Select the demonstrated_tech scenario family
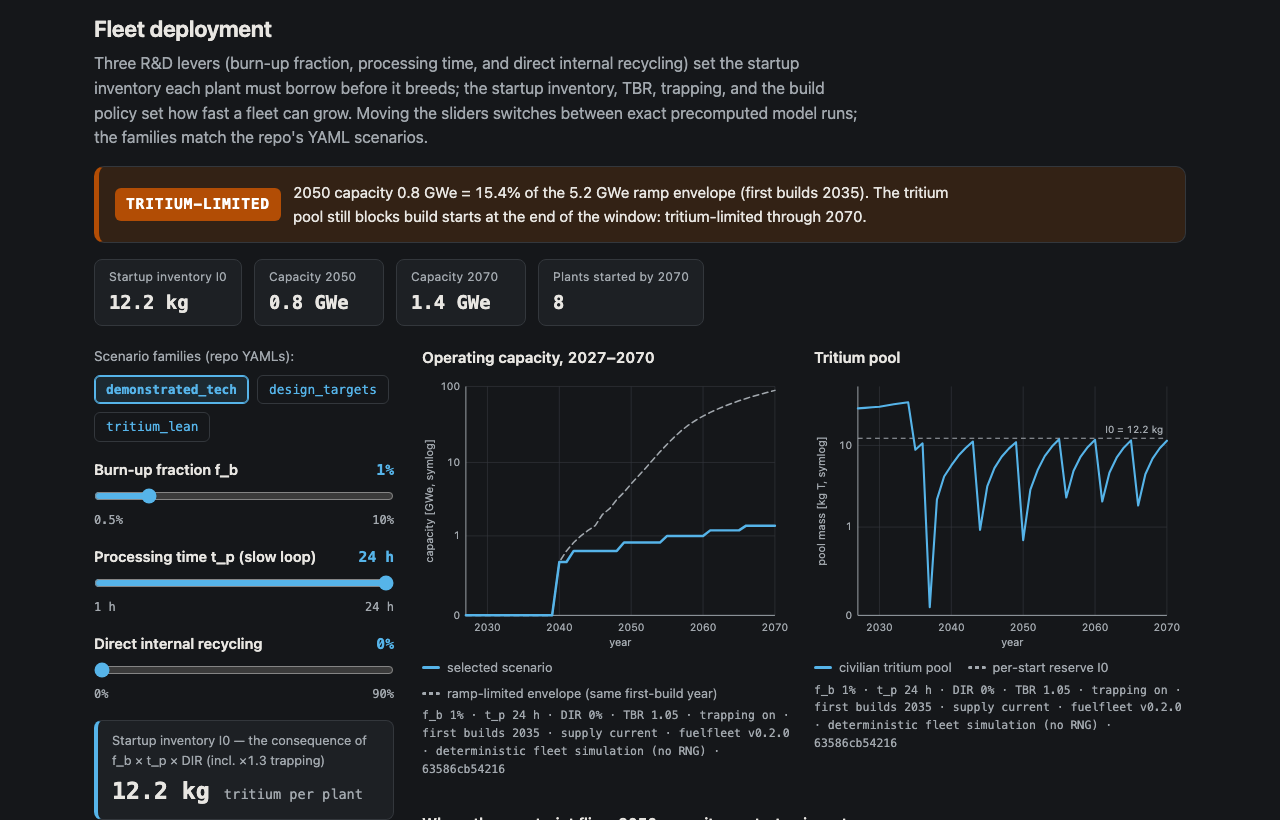 pyautogui.click(x=171, y=389)
